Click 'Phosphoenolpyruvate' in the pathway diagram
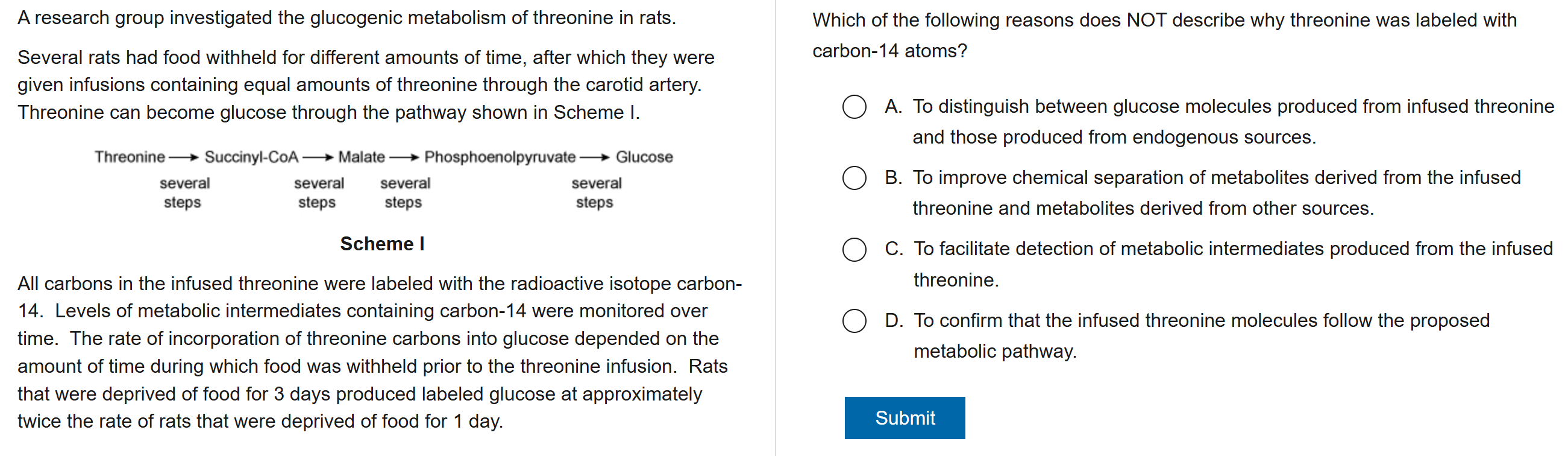This screenshot has height=456, width=1568. tap(500, 157)
